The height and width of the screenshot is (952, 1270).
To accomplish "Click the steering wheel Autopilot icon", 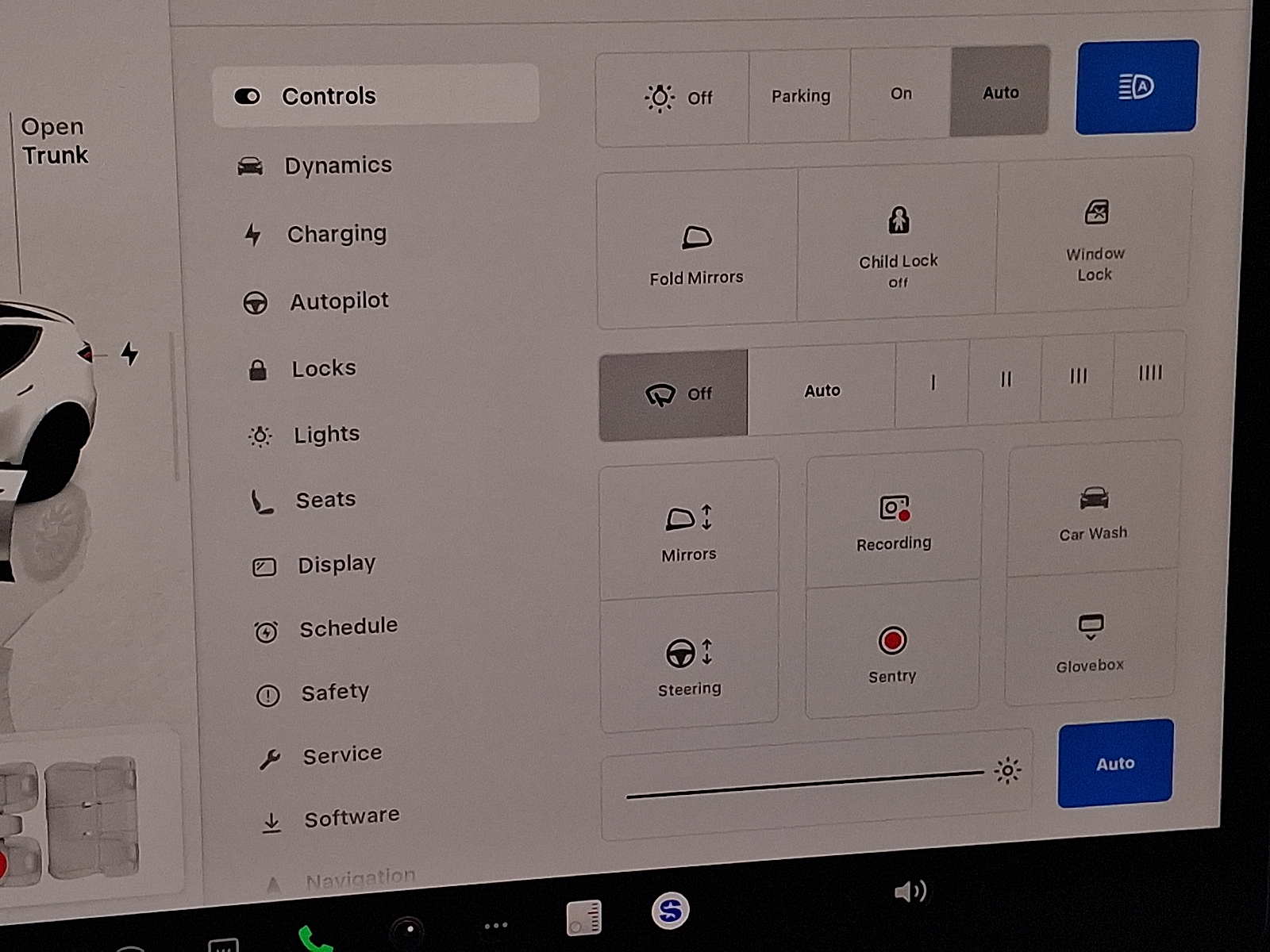I will tap(255, 303).
